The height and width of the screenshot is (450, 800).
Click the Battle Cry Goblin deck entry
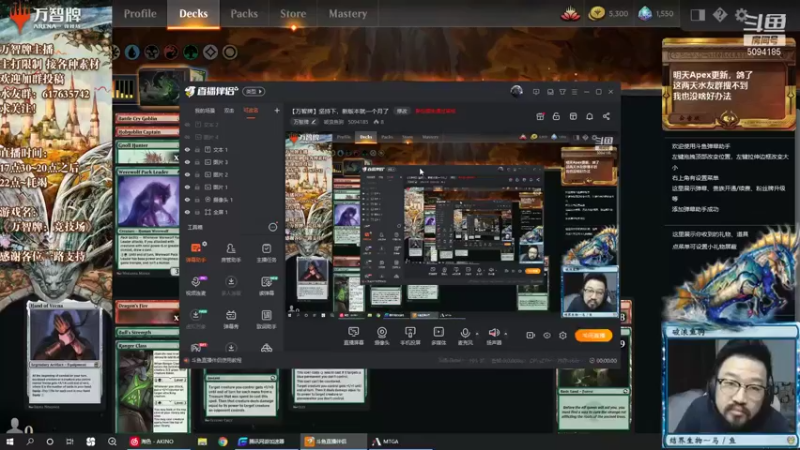point(147,118)
